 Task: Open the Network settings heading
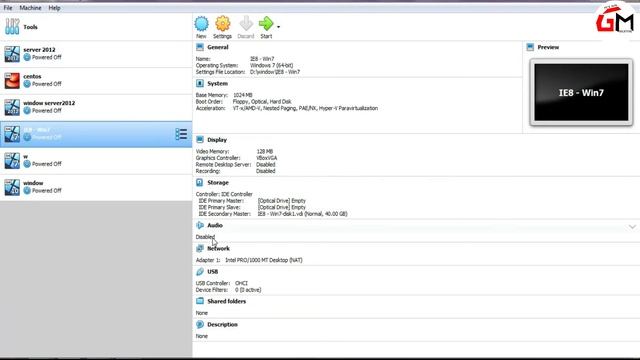[x=218, y=249]
